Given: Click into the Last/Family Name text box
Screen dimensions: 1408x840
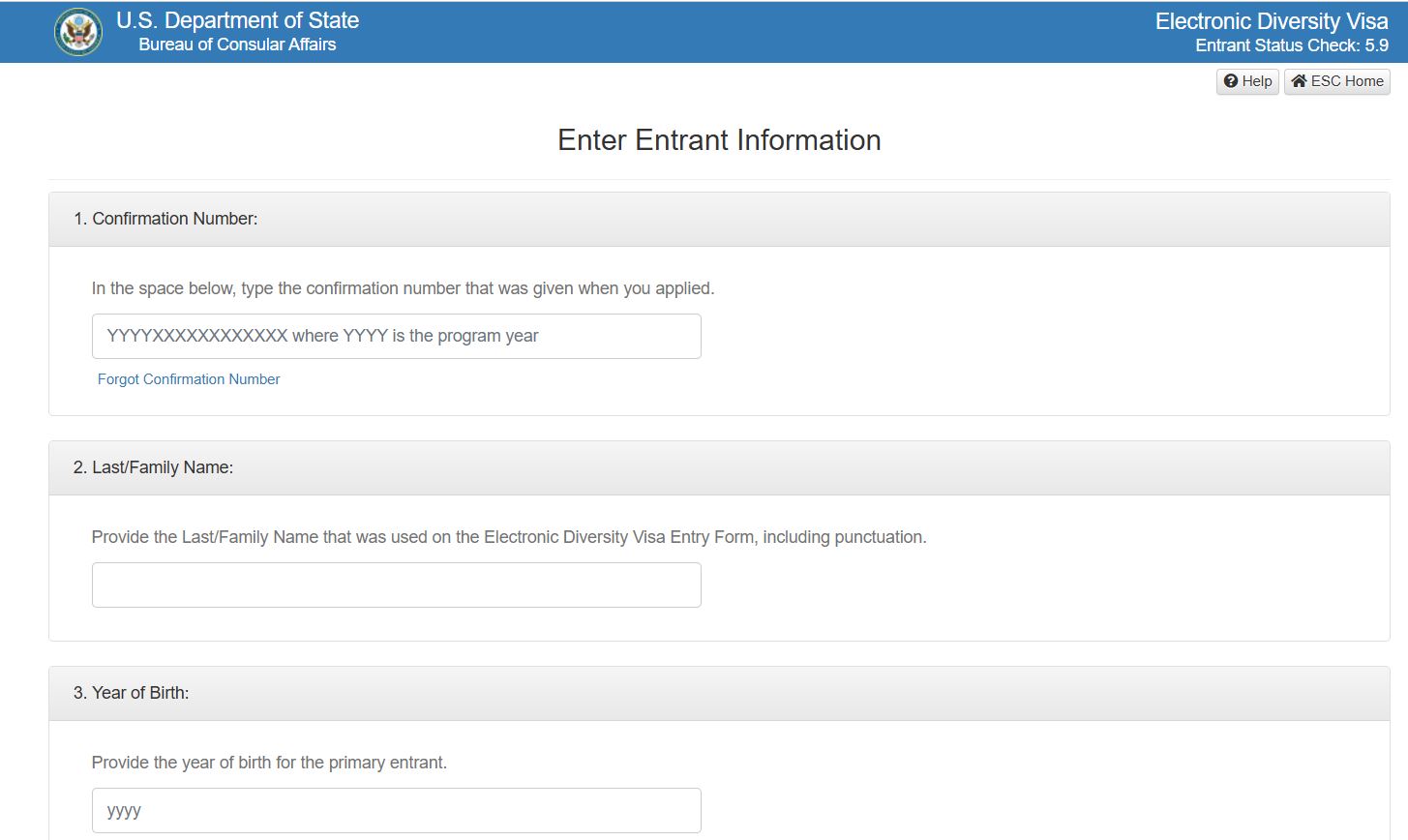Looking at the screenshot, I should 396,585.
